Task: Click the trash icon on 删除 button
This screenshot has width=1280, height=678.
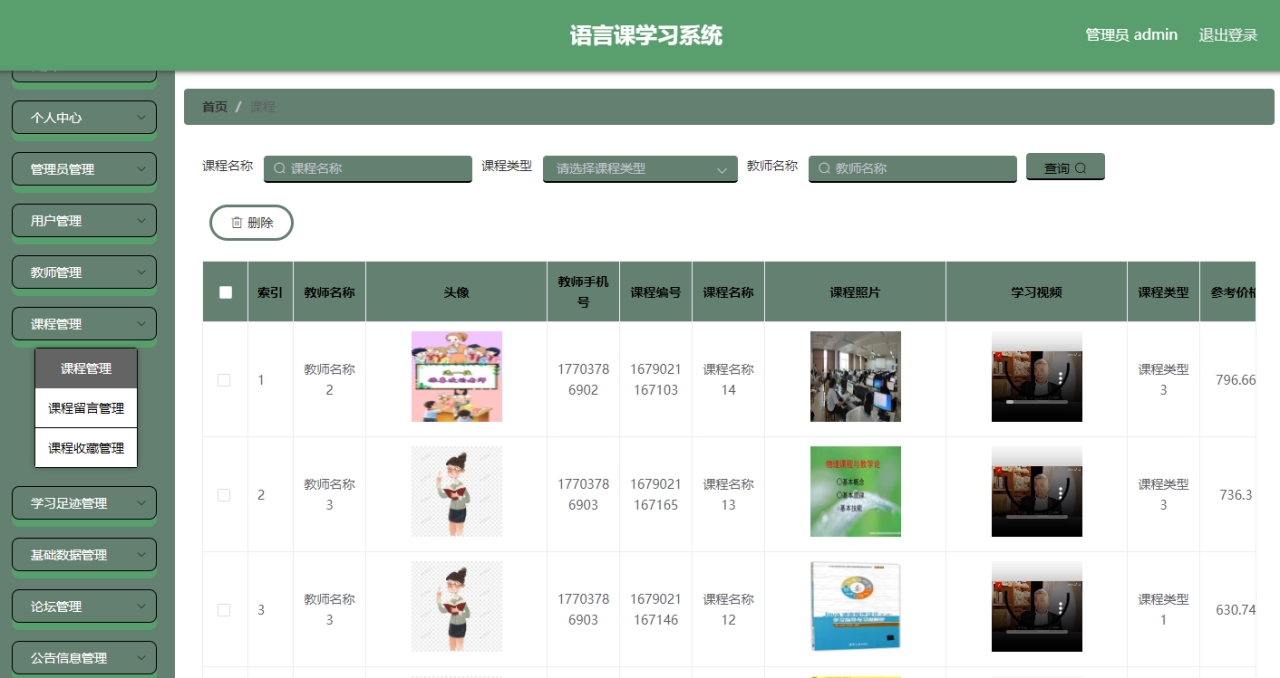Action: tap(237, 223)
